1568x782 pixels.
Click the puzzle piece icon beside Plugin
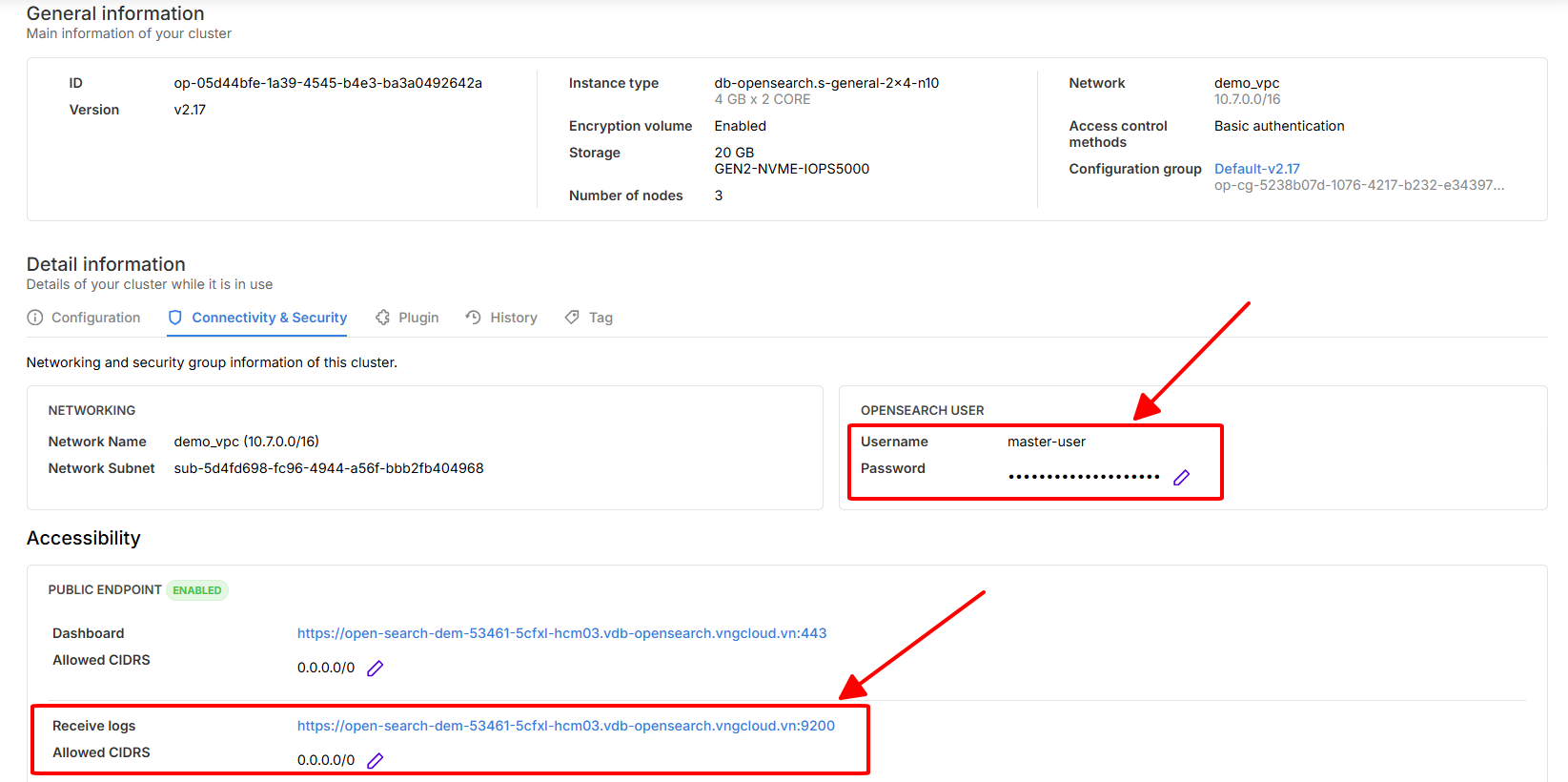pos(382,318)
